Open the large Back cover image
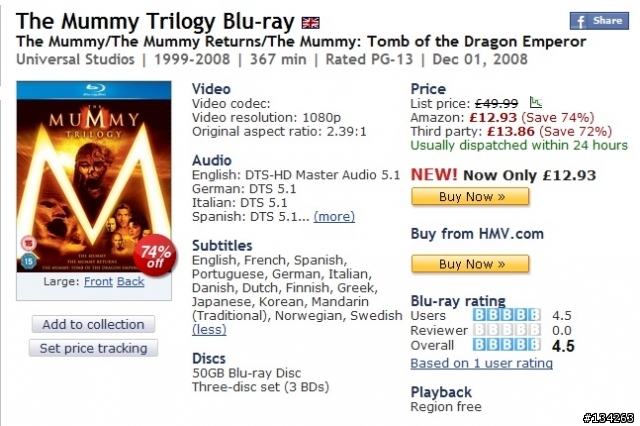 [131, 282]
